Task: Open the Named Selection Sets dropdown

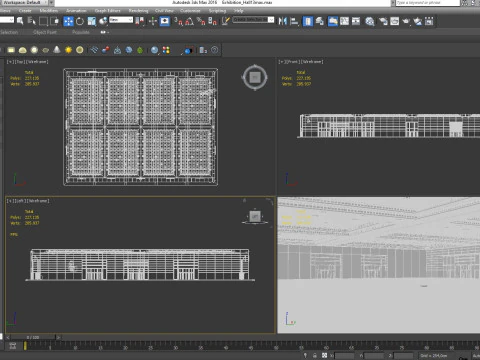Action: click(253, 20)
